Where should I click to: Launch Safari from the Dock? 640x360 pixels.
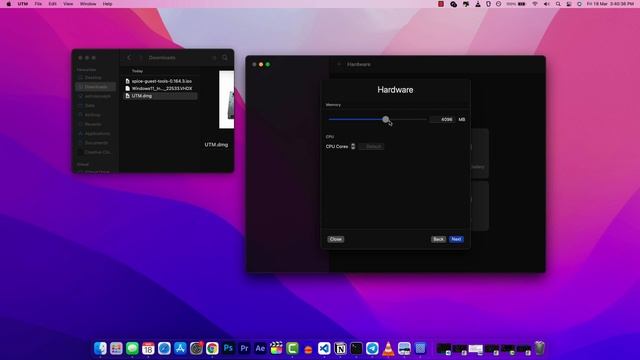[x=164, y=348]
